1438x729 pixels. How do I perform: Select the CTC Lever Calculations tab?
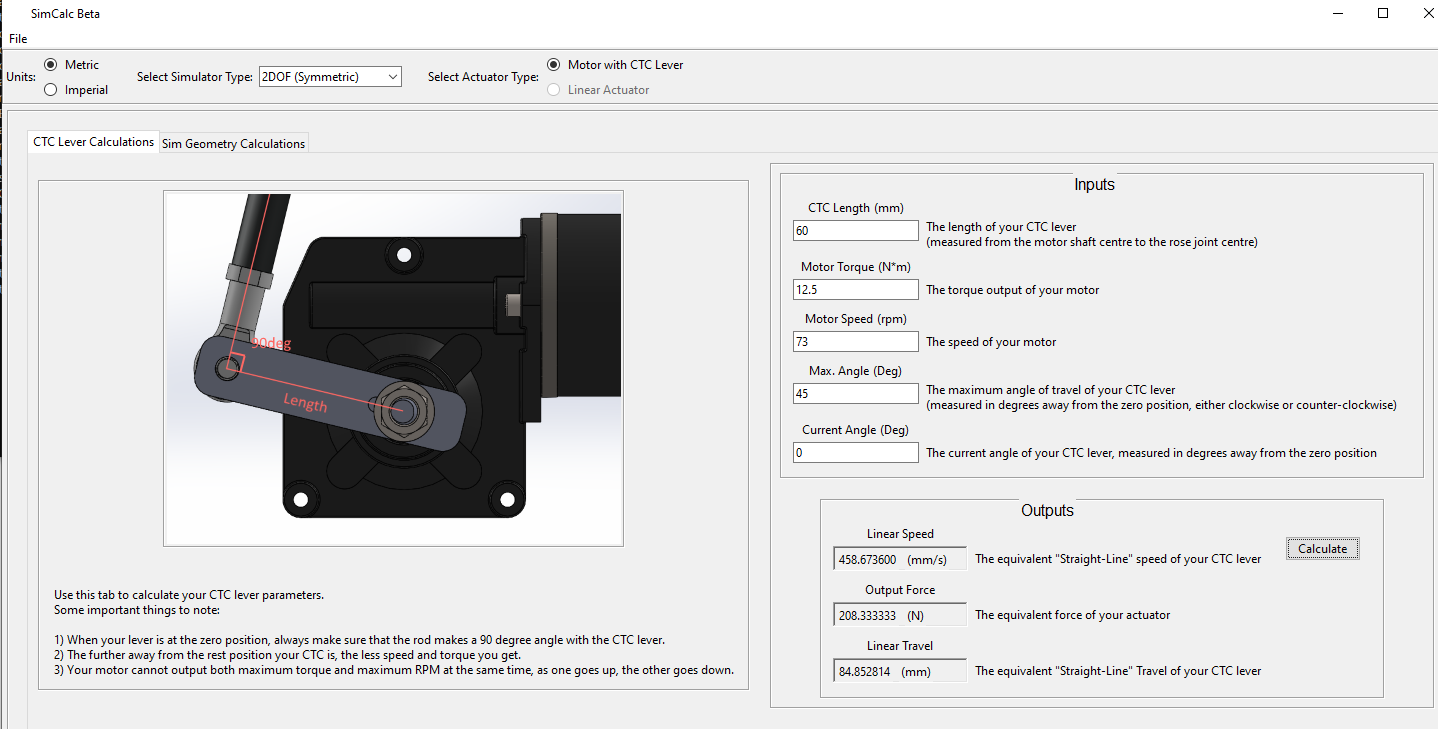click(93, 142)
